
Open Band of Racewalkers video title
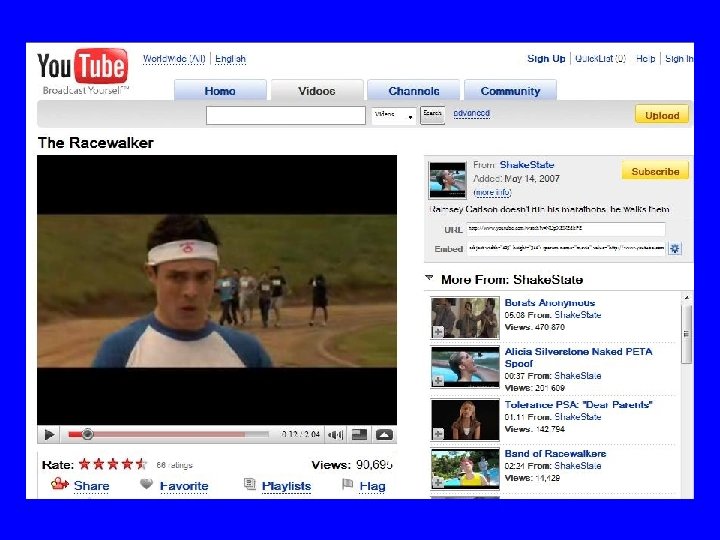tap(555, 453)
